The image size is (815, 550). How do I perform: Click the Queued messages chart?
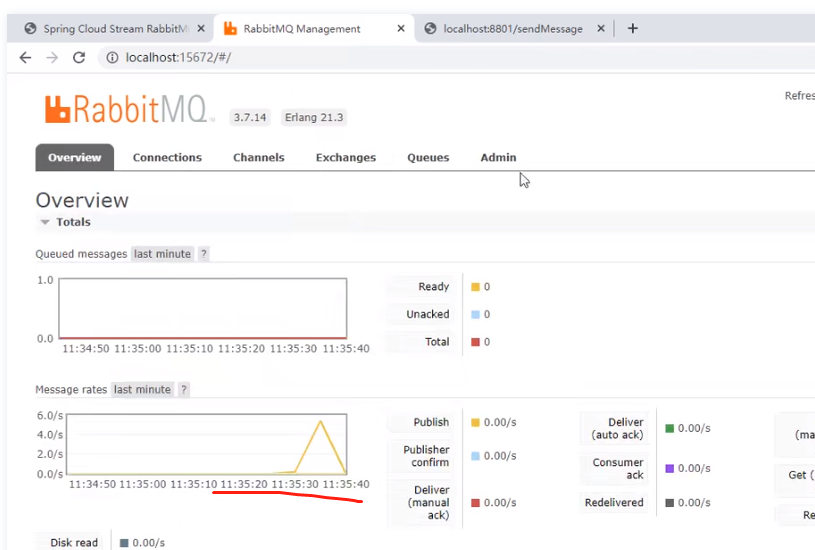[203, 308]
